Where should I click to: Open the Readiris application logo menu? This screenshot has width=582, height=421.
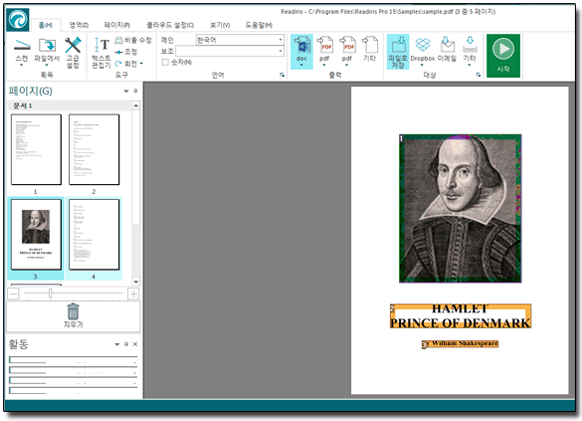tap(17, 20)
